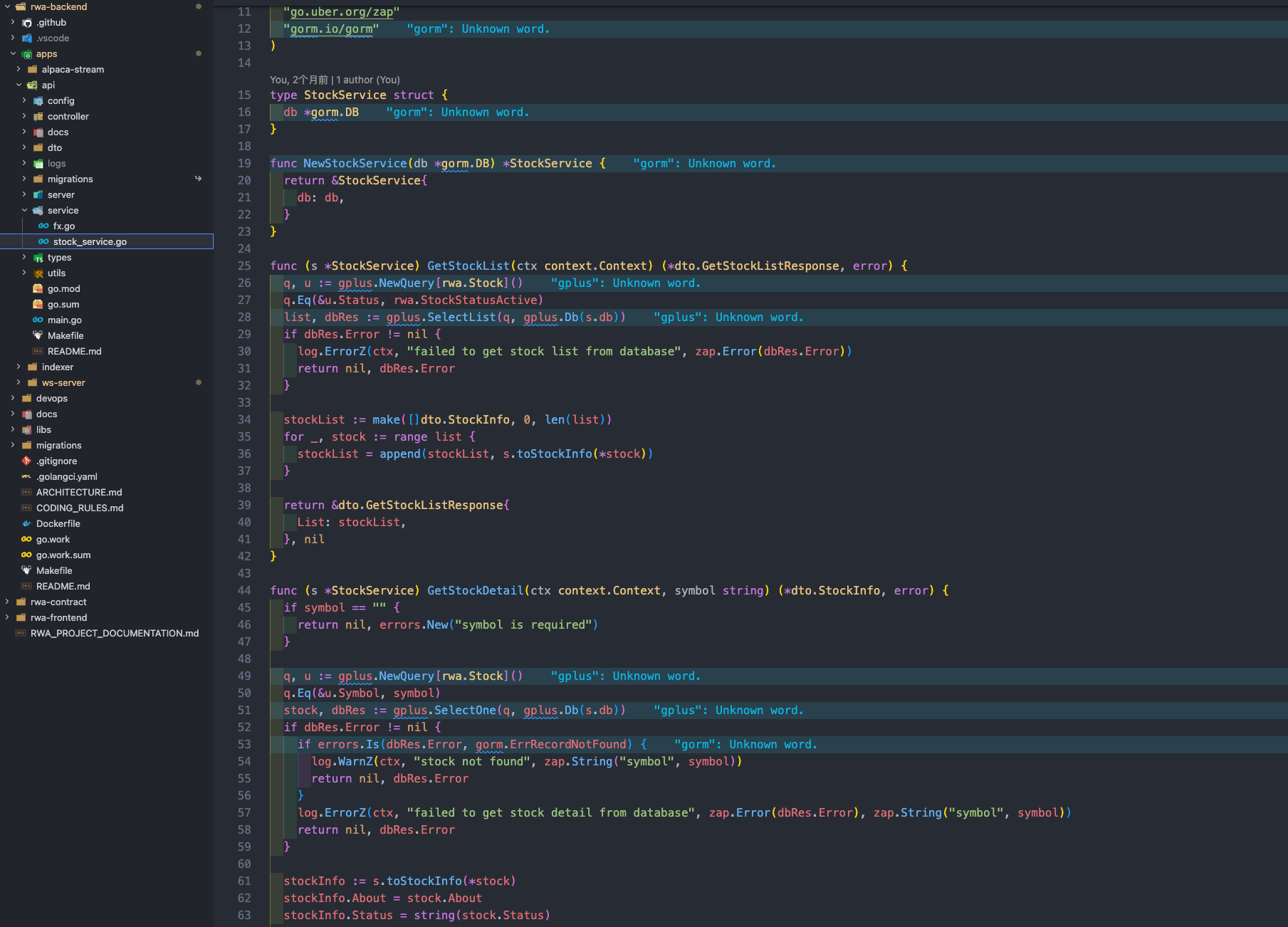Expand the .github folder chevron

[13, 22]
